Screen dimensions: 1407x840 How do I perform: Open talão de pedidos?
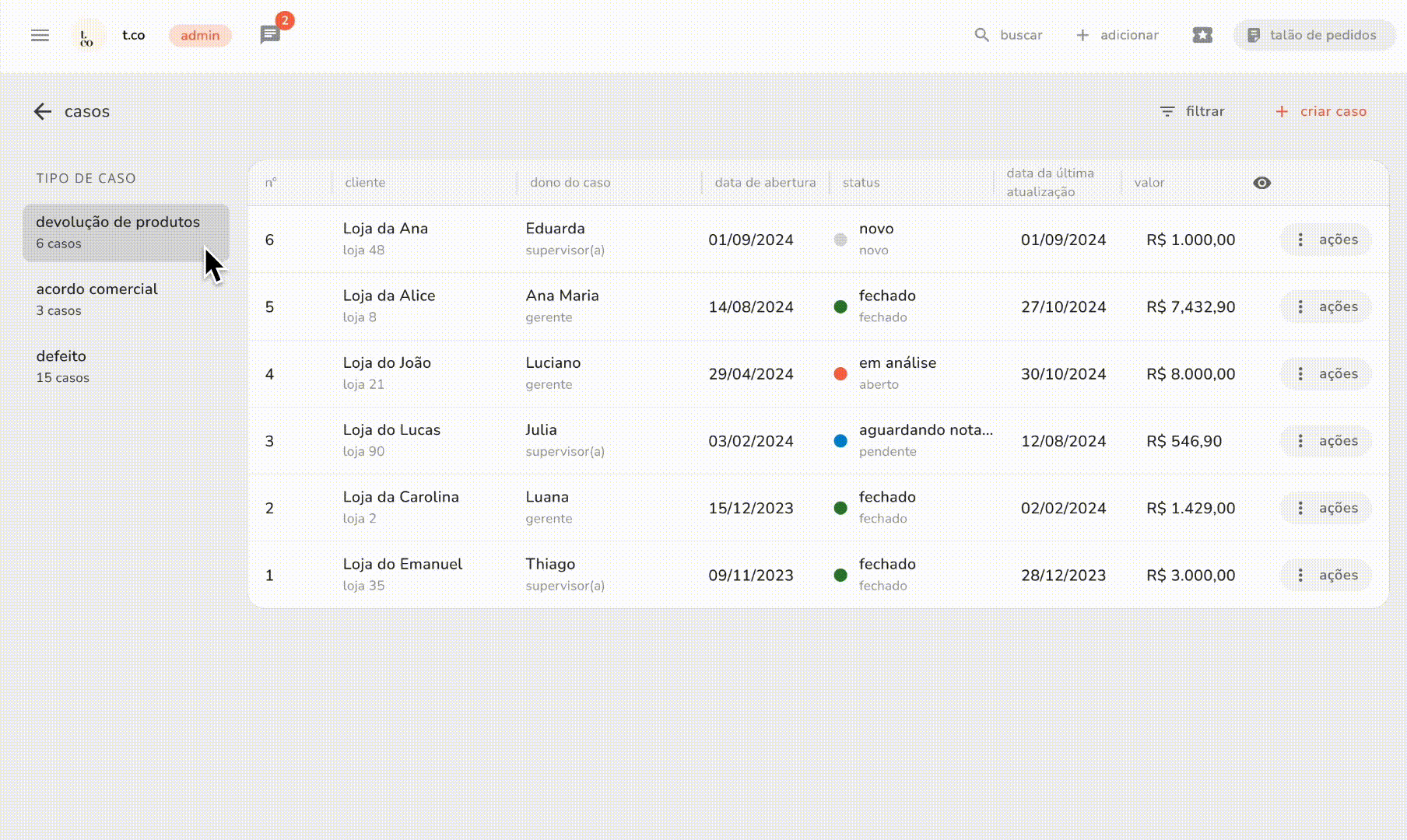(1312, 35)
